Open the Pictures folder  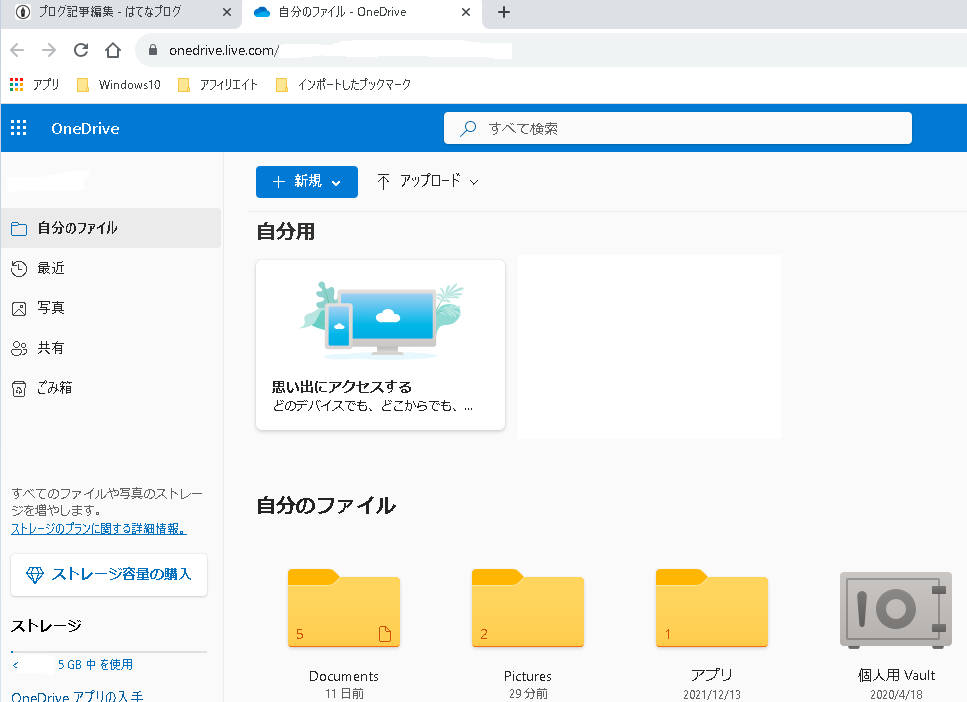click(528, 608)
